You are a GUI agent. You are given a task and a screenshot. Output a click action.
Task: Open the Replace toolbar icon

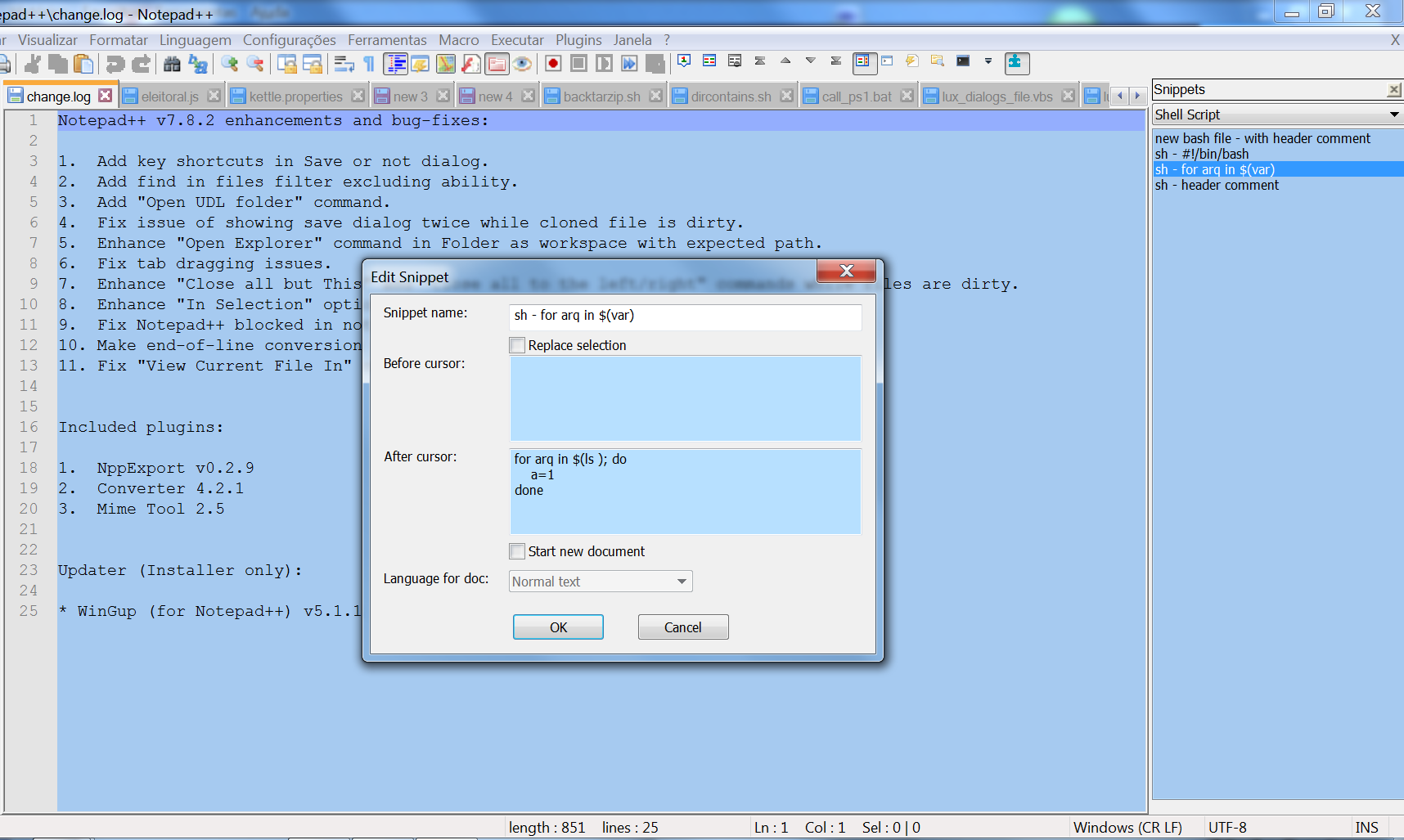[198, 64]
